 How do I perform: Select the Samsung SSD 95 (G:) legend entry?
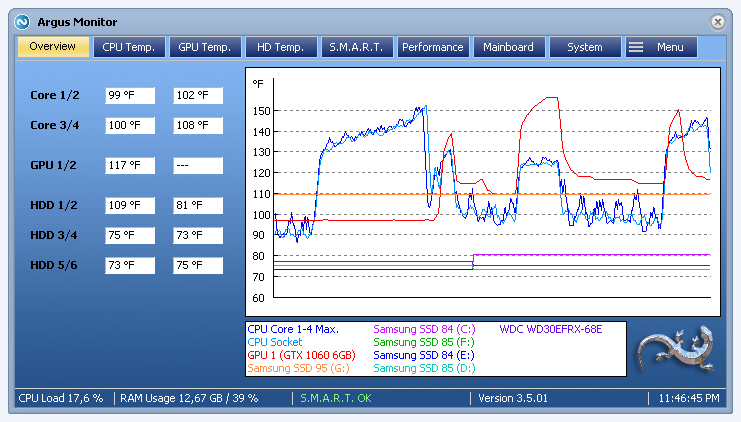298,368
